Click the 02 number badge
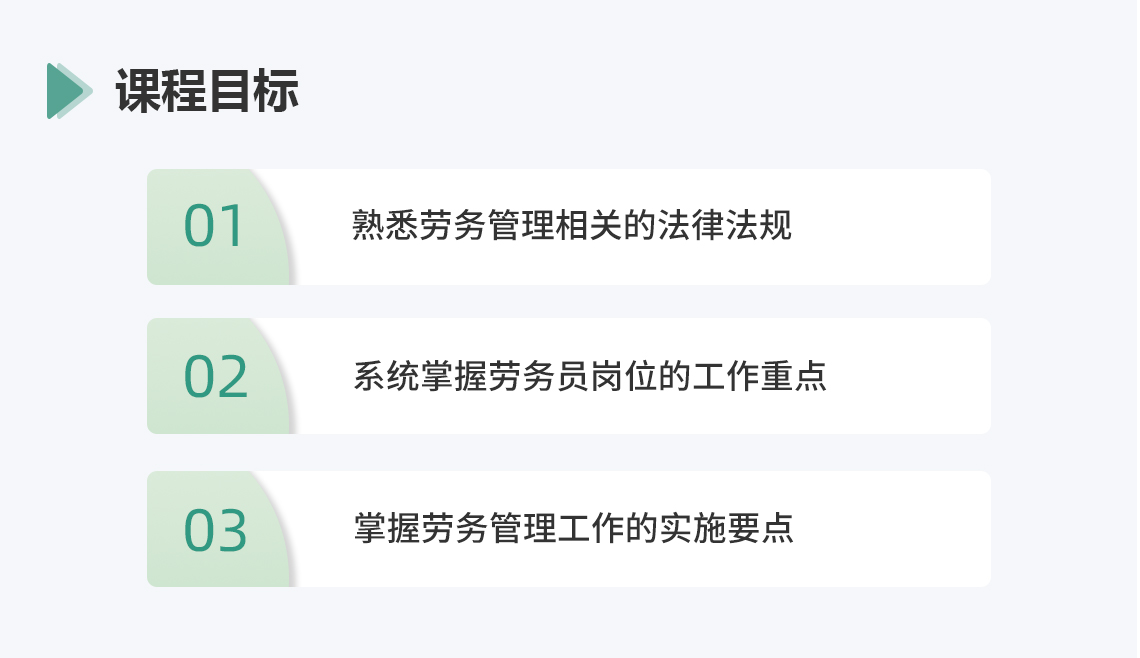This screenshot has height=658, width=1140. click(216, 377)
